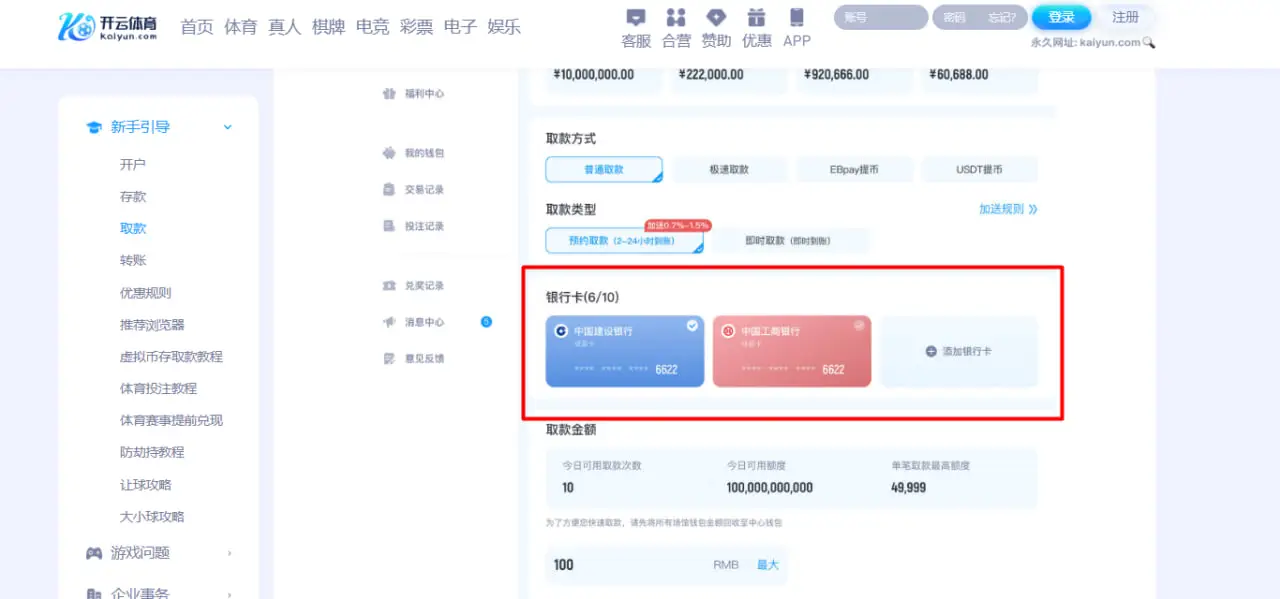Open the 加送规则 bonus rules link
1280x599 pixels.
tap(1003, 210)
